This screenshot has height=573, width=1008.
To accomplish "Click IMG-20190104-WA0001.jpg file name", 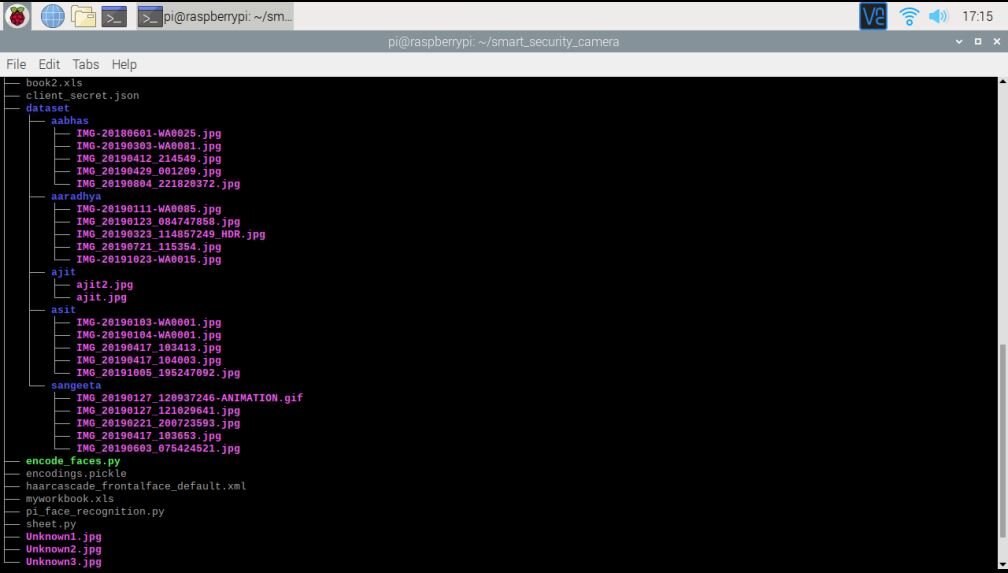I will tap(148, 335).
